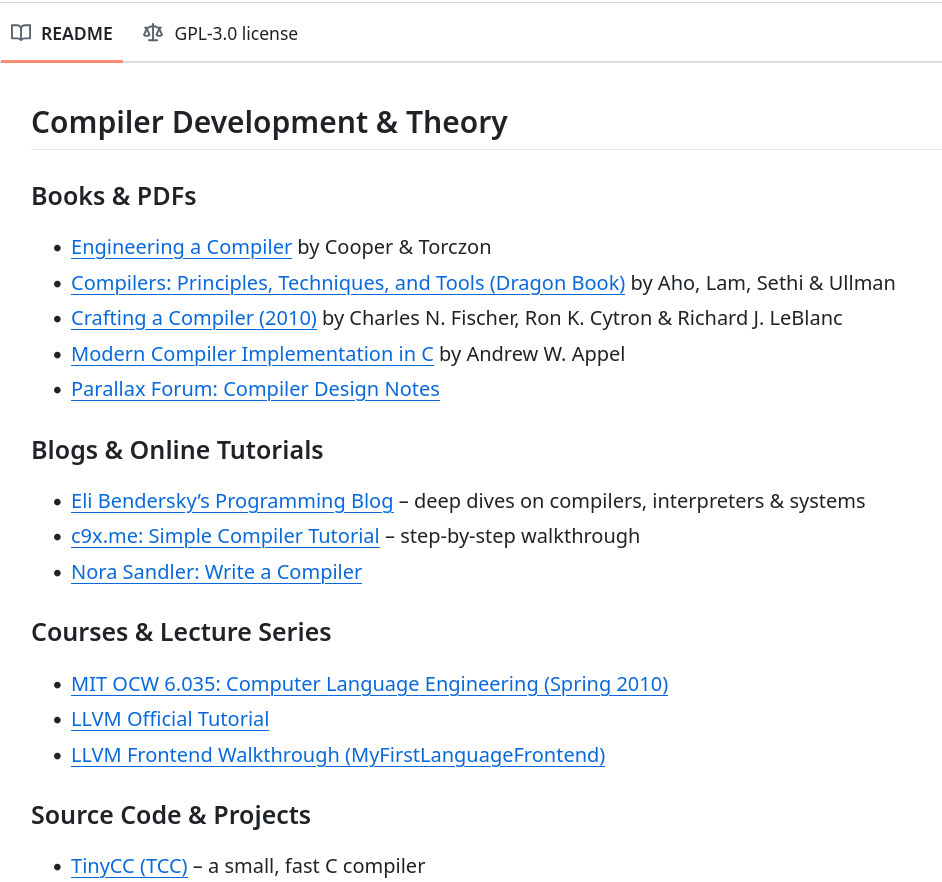
Task: Click the Books & PDFs heading
Action: point(114,196)
